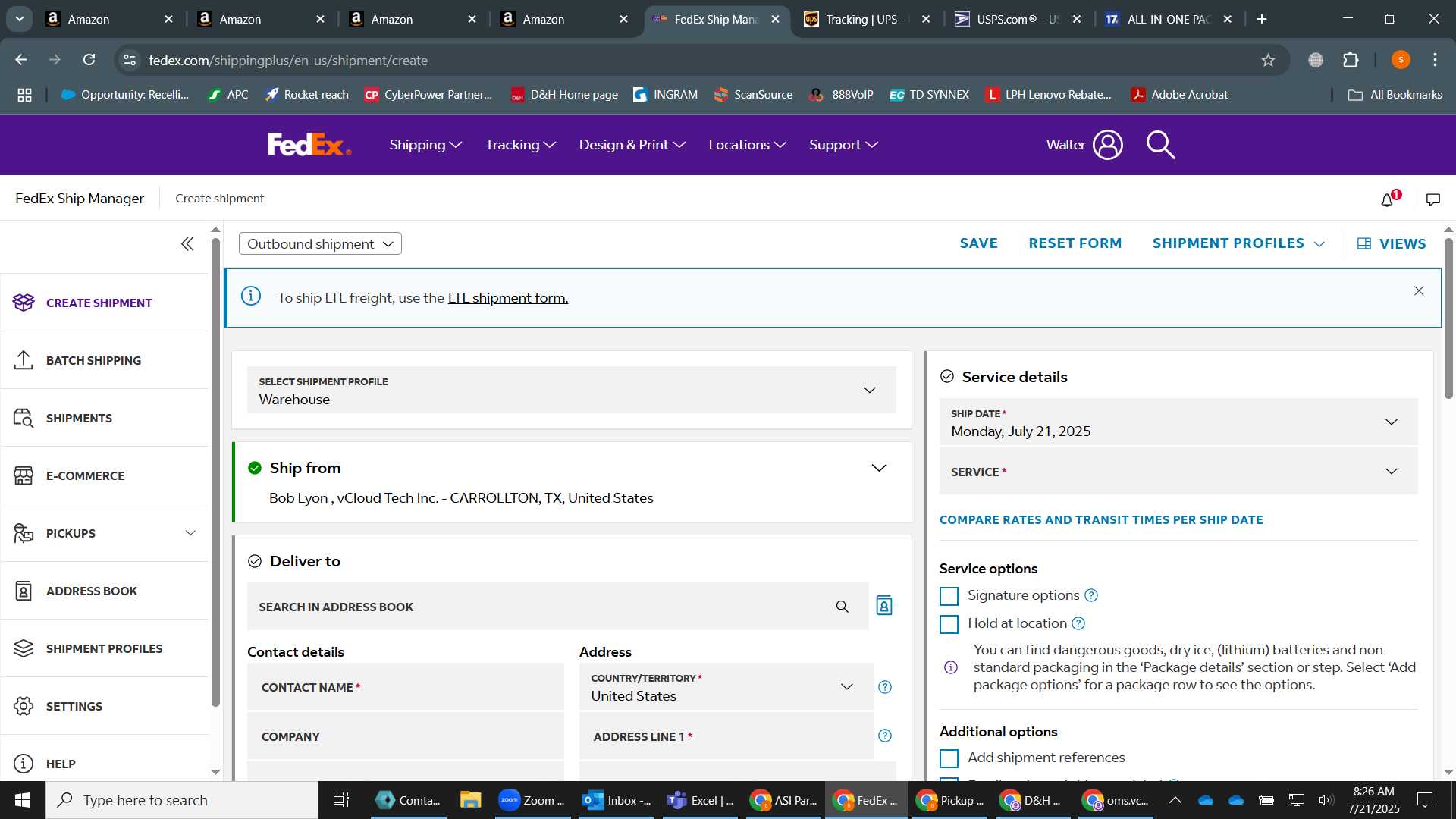Open the Walter user profile icon
The height and width of the screenshot is (819, 1456).
(x=1107, y=144)
